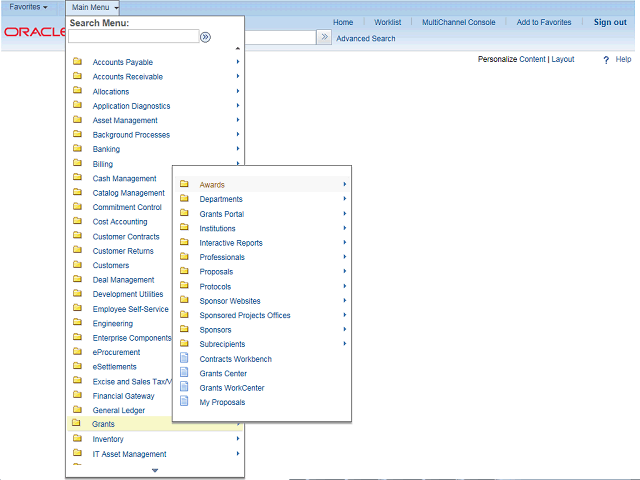This screenshot has width=640, height=480.
Task: Click the Help question mark icon
Action: 606,60
